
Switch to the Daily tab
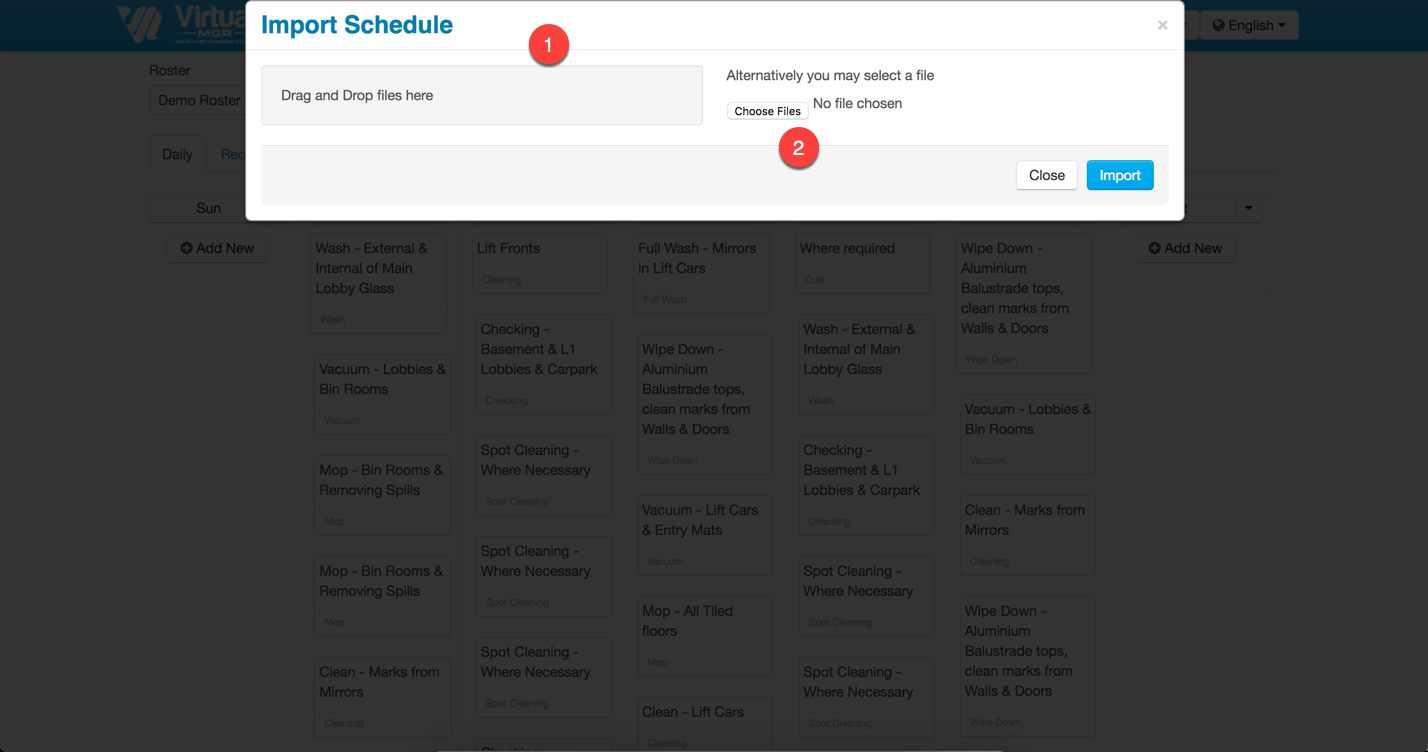pos(177,154)
